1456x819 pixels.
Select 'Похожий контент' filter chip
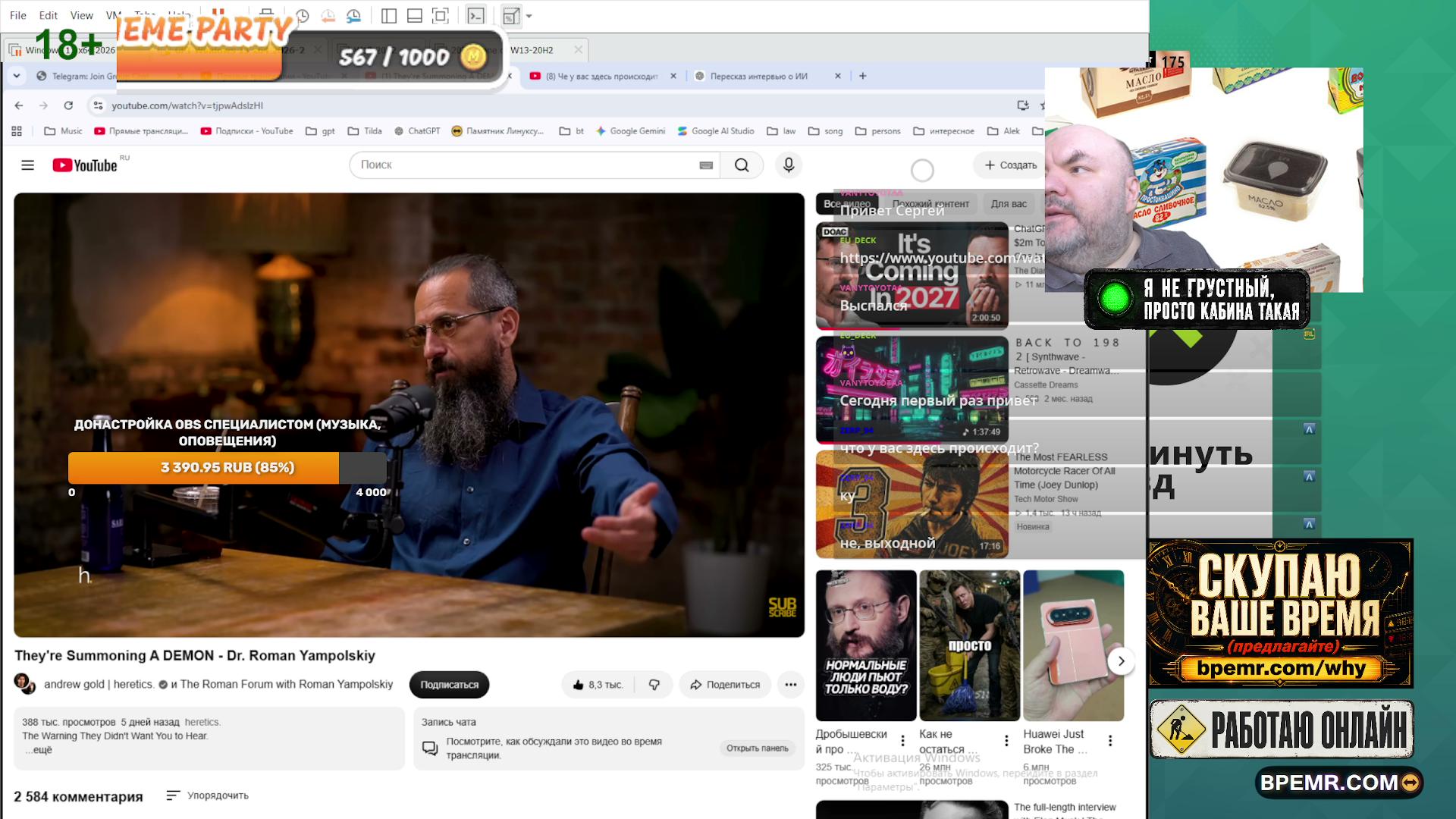tap(930, 204)
